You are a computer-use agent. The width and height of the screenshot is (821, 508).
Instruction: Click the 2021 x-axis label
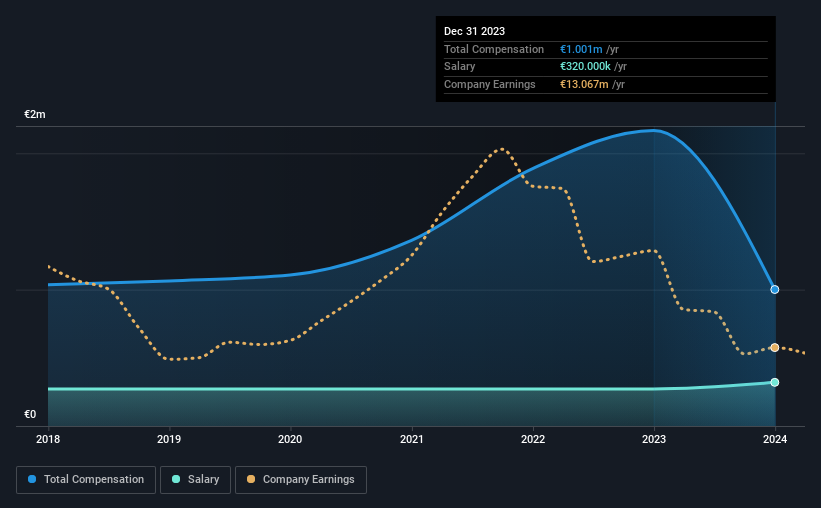pyautogui.click(x=412, y=439)
